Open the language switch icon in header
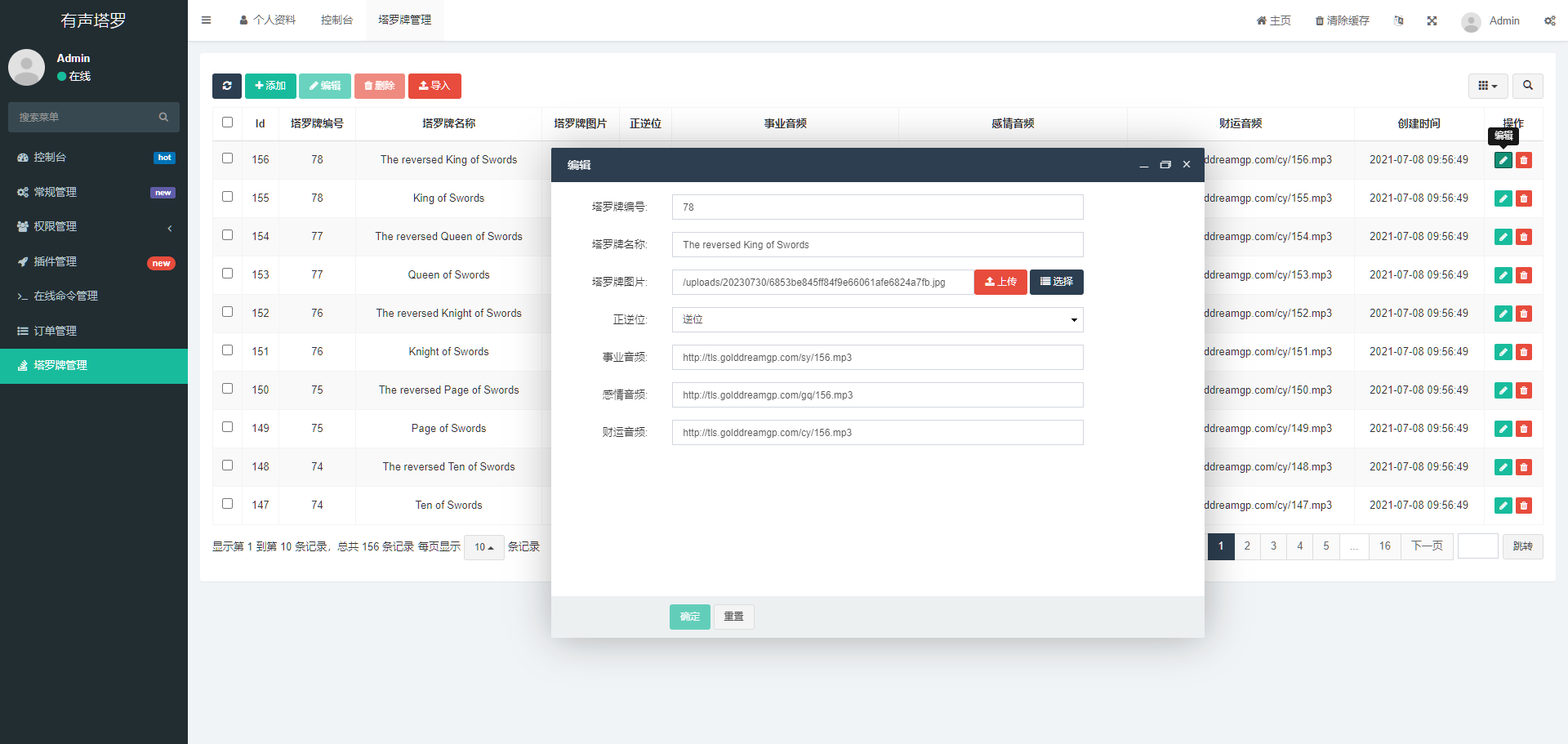 [x=1399, y=20]
